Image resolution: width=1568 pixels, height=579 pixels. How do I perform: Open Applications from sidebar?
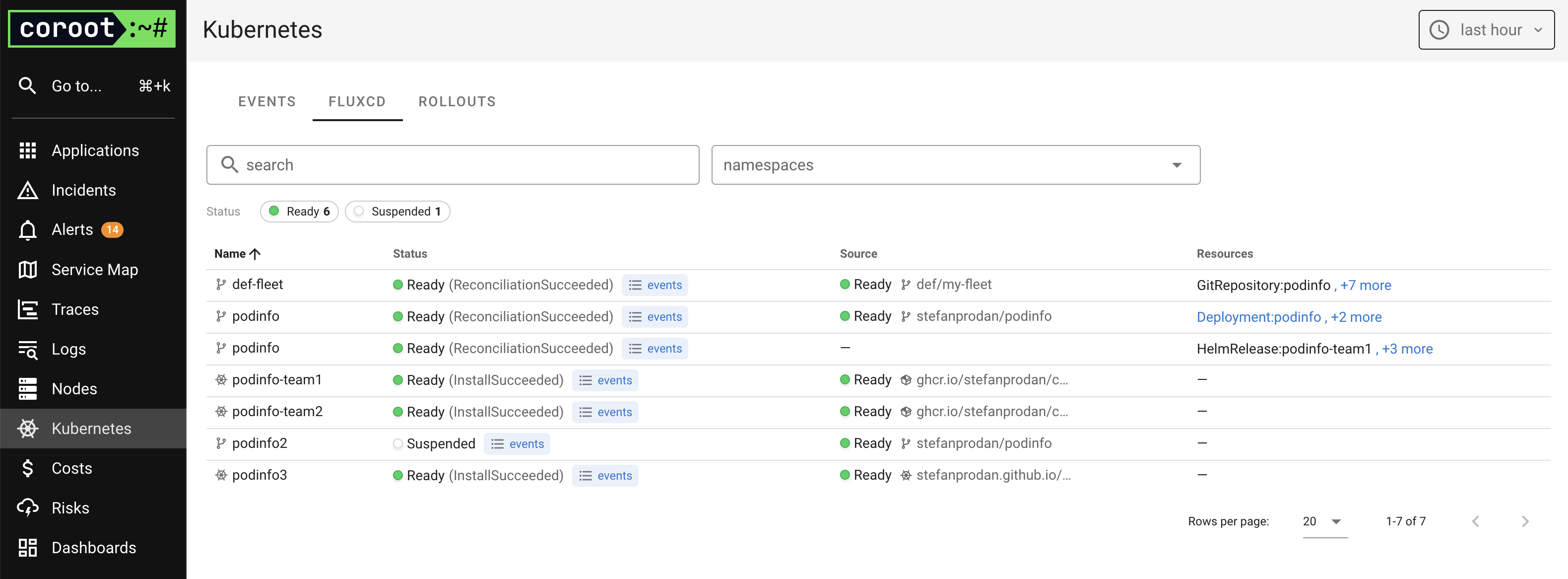(x=93, y=150)
